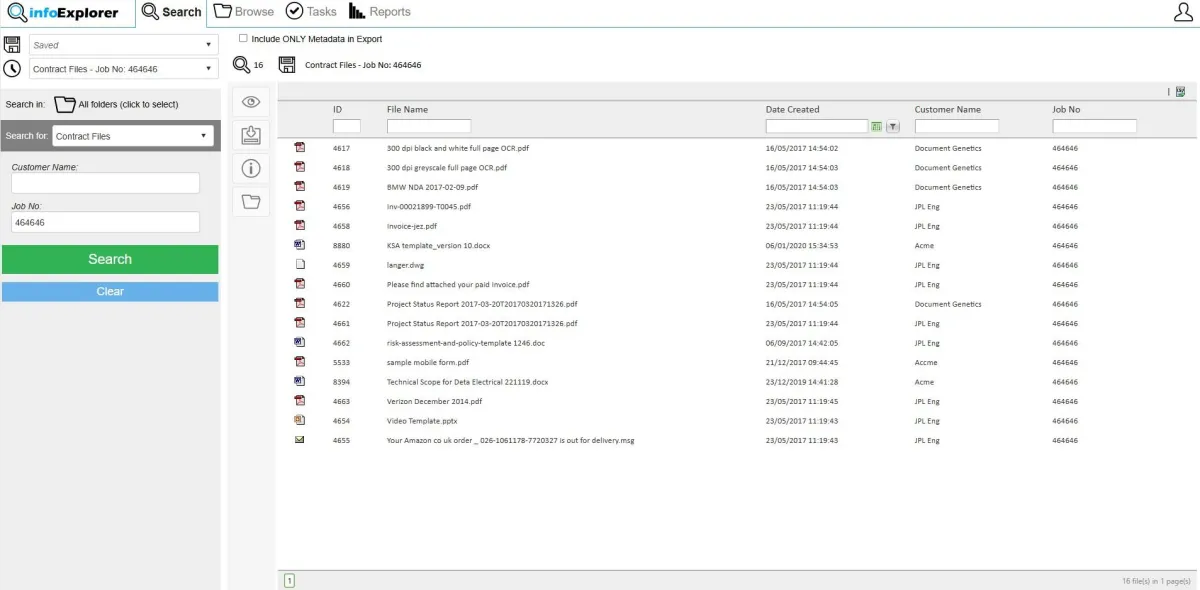This screenshot has width=1200, height=590.
Task: Open the Search for Contract Files dropdown
Action: tap(206, 135)
